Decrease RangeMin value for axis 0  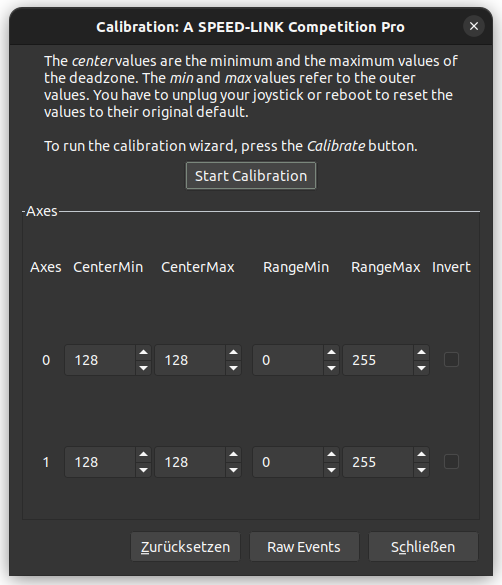point(331,368)
